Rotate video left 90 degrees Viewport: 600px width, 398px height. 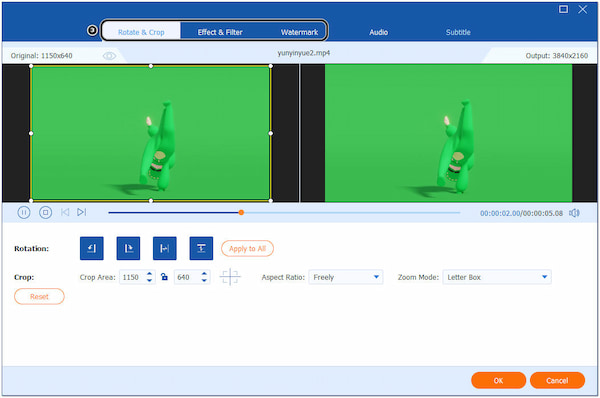(91, 248)
